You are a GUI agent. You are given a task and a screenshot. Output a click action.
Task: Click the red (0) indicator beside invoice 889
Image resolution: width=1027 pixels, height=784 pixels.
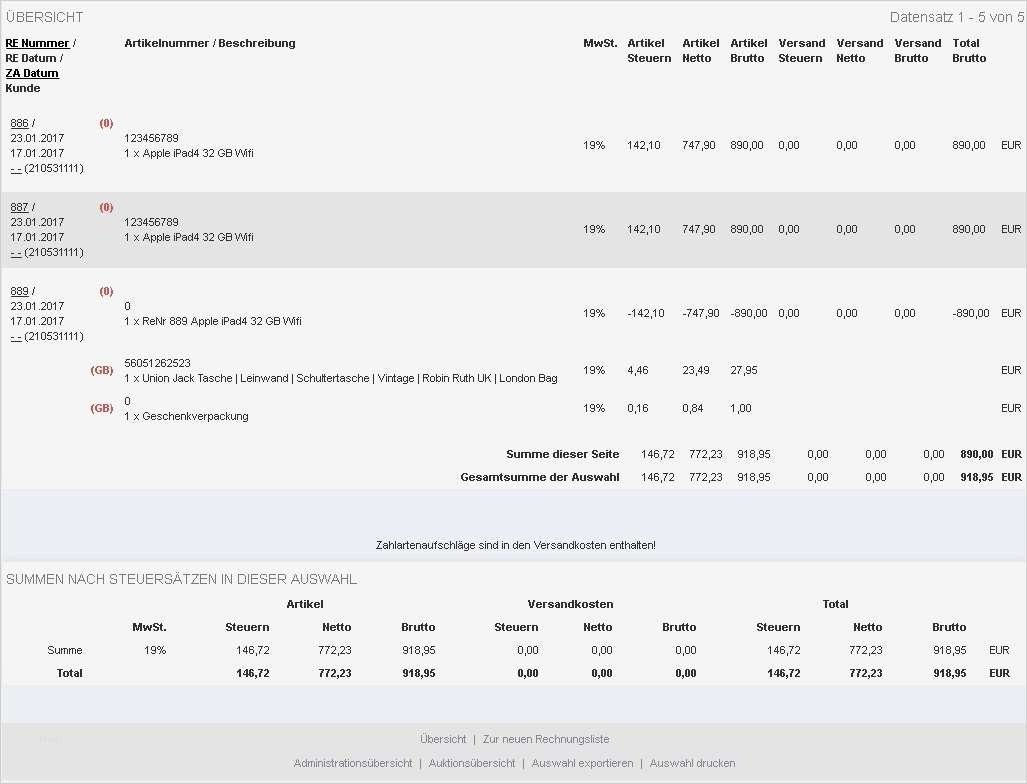pyautogui.click(x=105, y=291)
